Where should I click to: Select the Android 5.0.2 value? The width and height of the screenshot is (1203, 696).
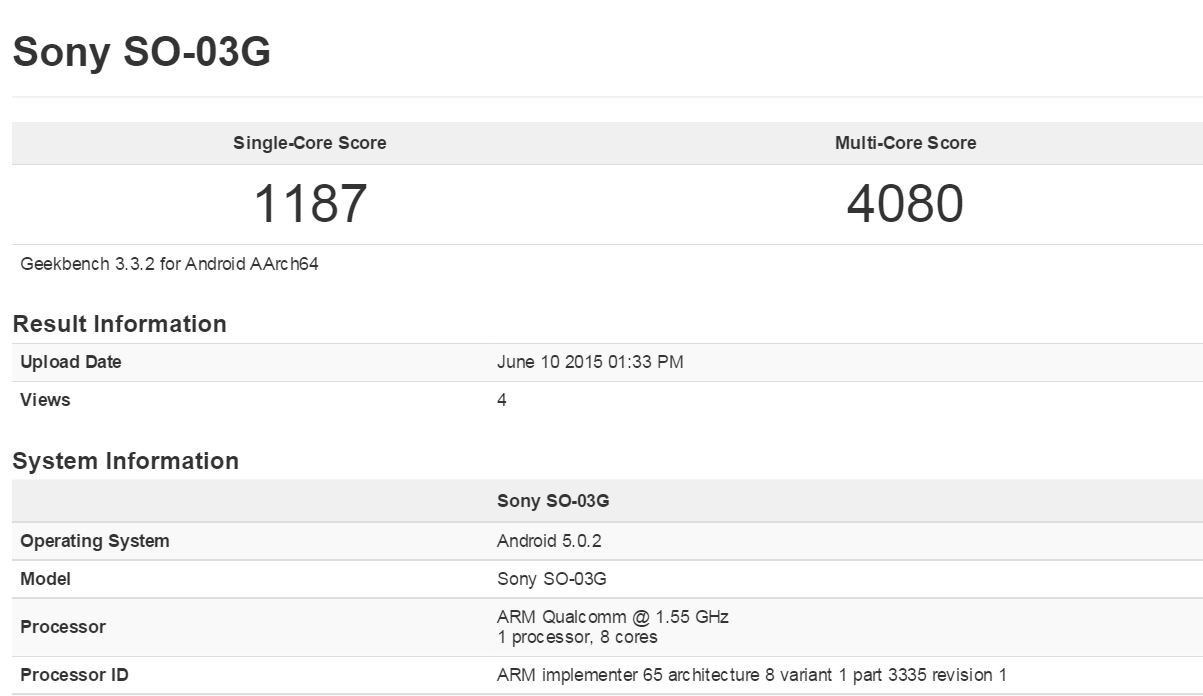(x=549, y=541)
